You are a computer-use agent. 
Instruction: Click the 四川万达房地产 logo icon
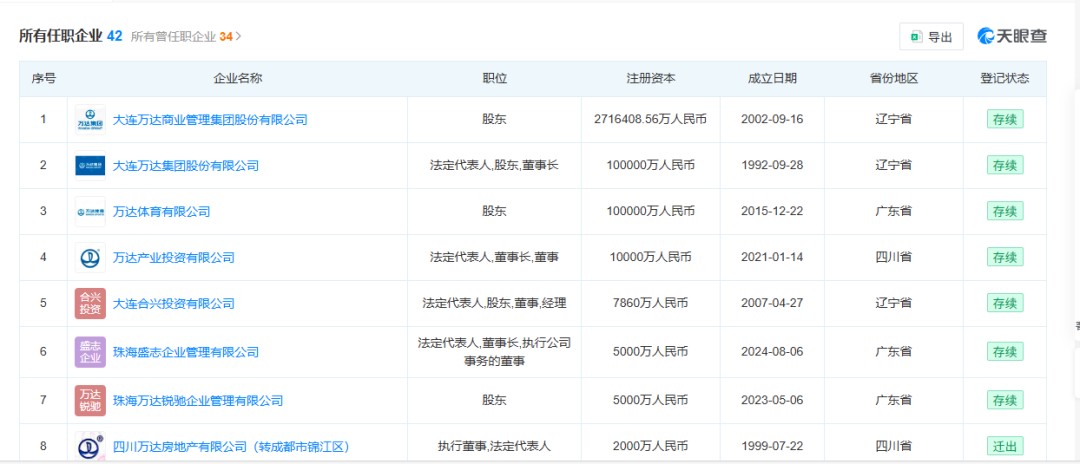tap(90, 446)
